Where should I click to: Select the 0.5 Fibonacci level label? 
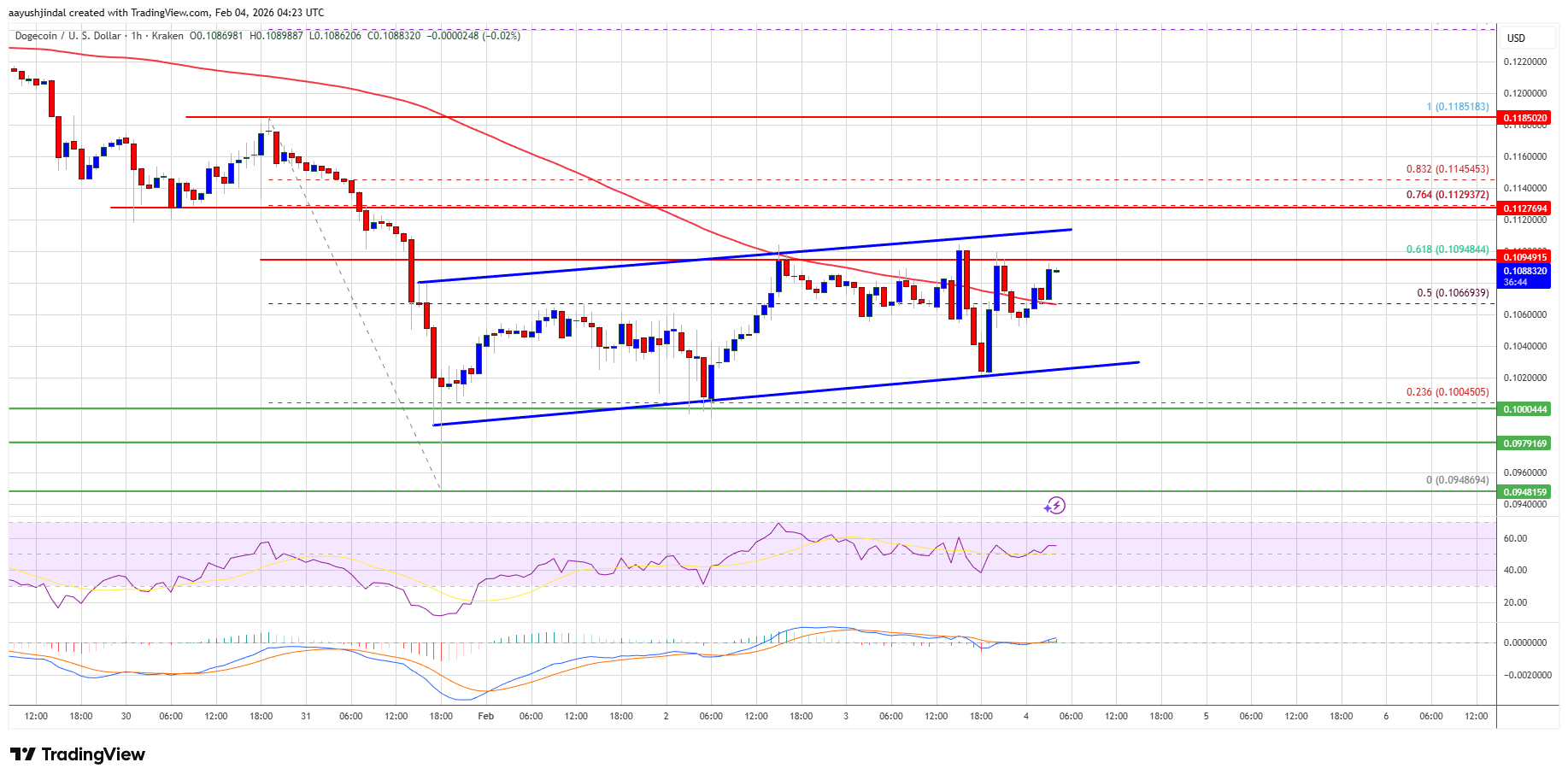(x=1452, y=293)
